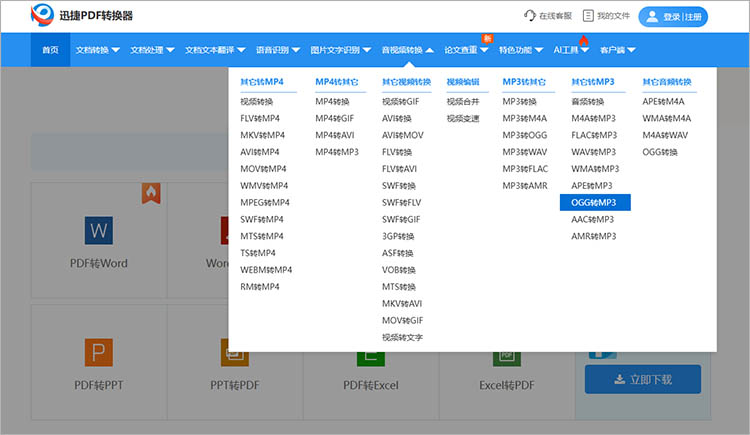This screenshot has height=435, width=750.
Task: Go to the 首页 home tab
Action: 50,50
